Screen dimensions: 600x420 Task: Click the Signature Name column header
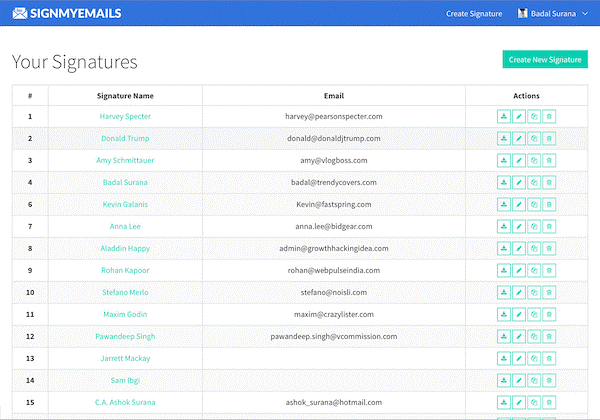[x=125, y=96]
